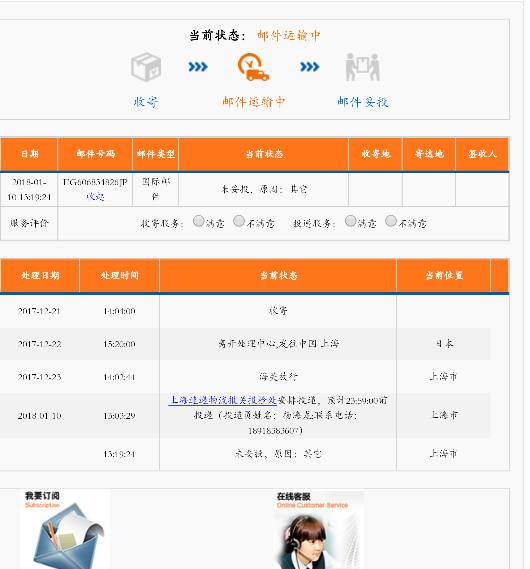Image resolution: width=530 pixels, height=569 pixels.
Task: Click the 收寄 package box icon
Action: click(146, 67)
